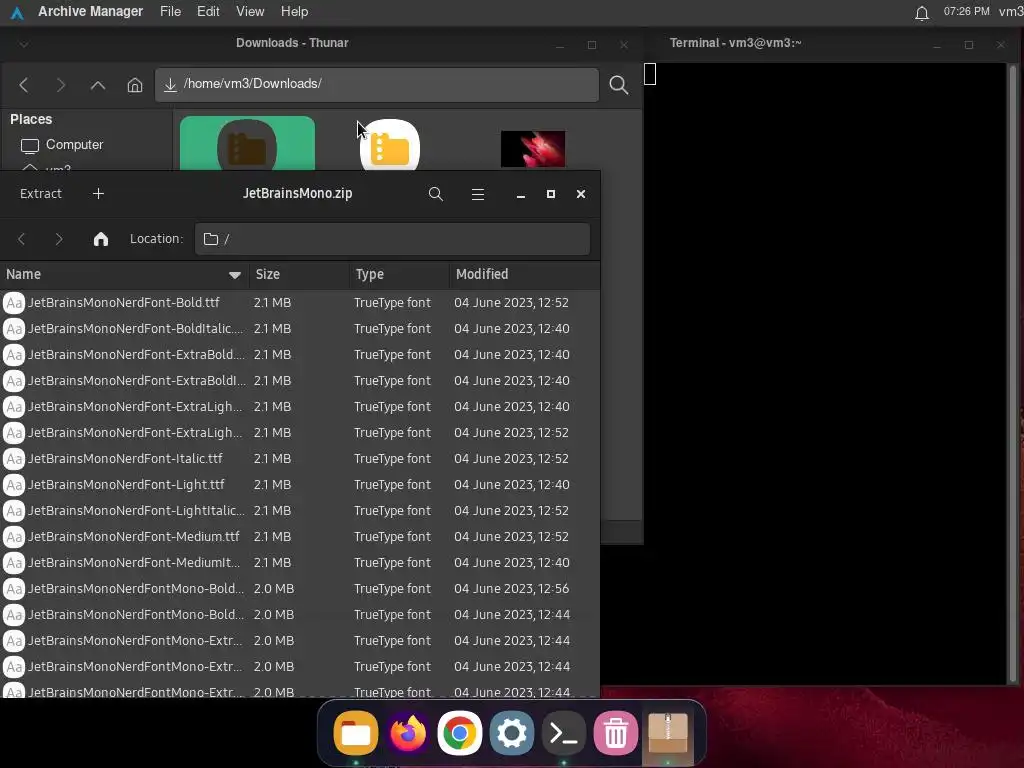The image size is (1024, 768).
Task: Minimize the JetBrainsMono.zip window
Action: (x=520, y=195)
